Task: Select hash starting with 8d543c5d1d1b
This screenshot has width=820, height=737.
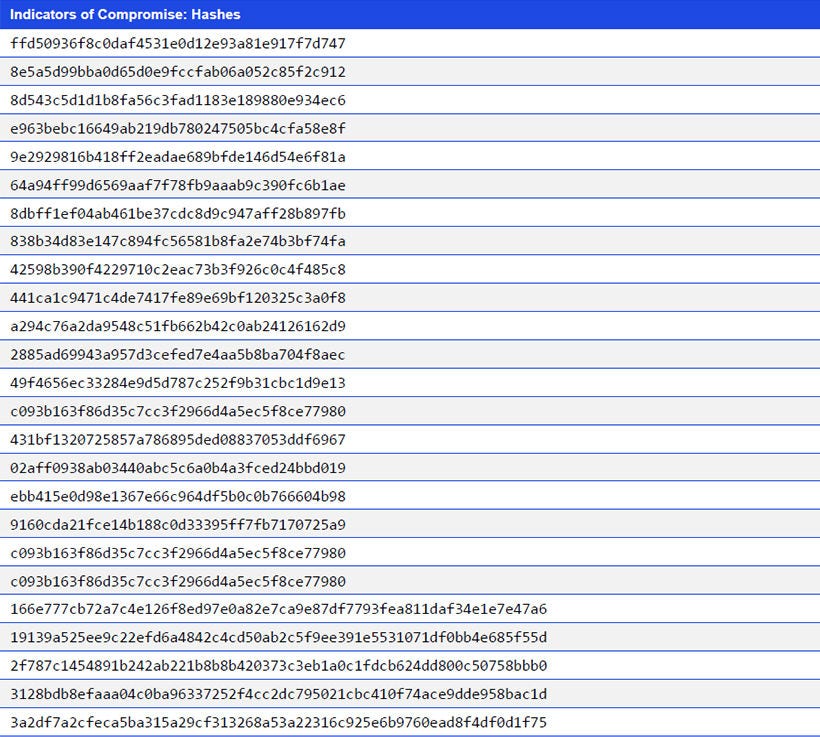Action: (178, 100)
